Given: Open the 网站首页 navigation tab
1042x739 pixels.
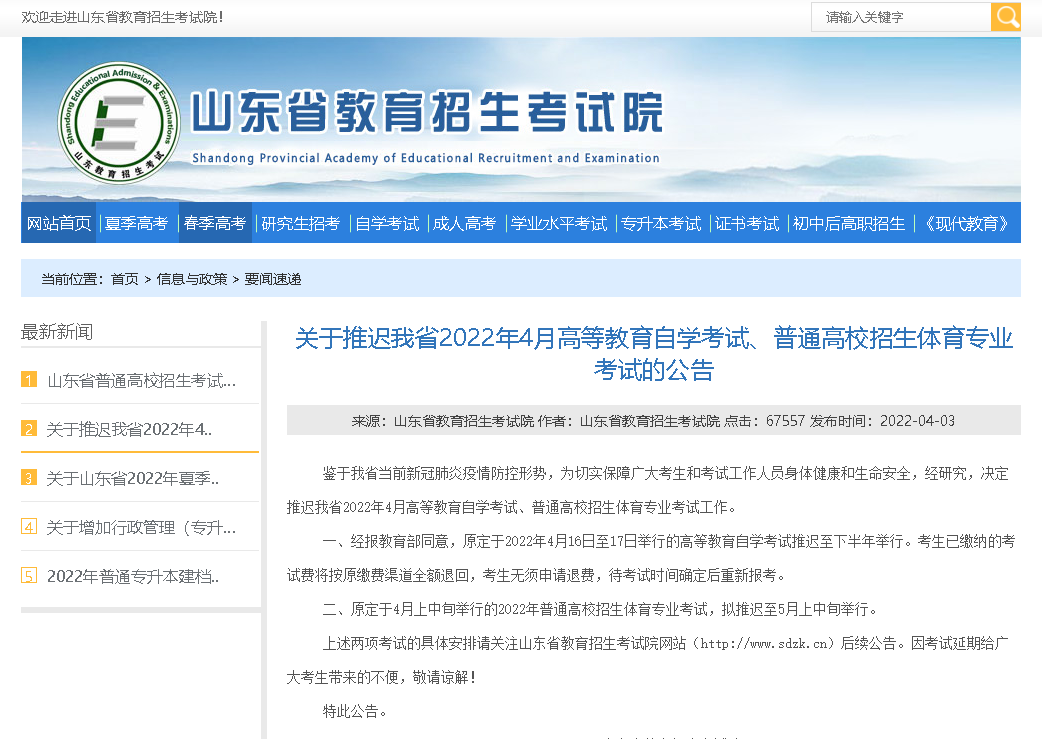Looking at the screenshot, I should click(x=59, y=223).
